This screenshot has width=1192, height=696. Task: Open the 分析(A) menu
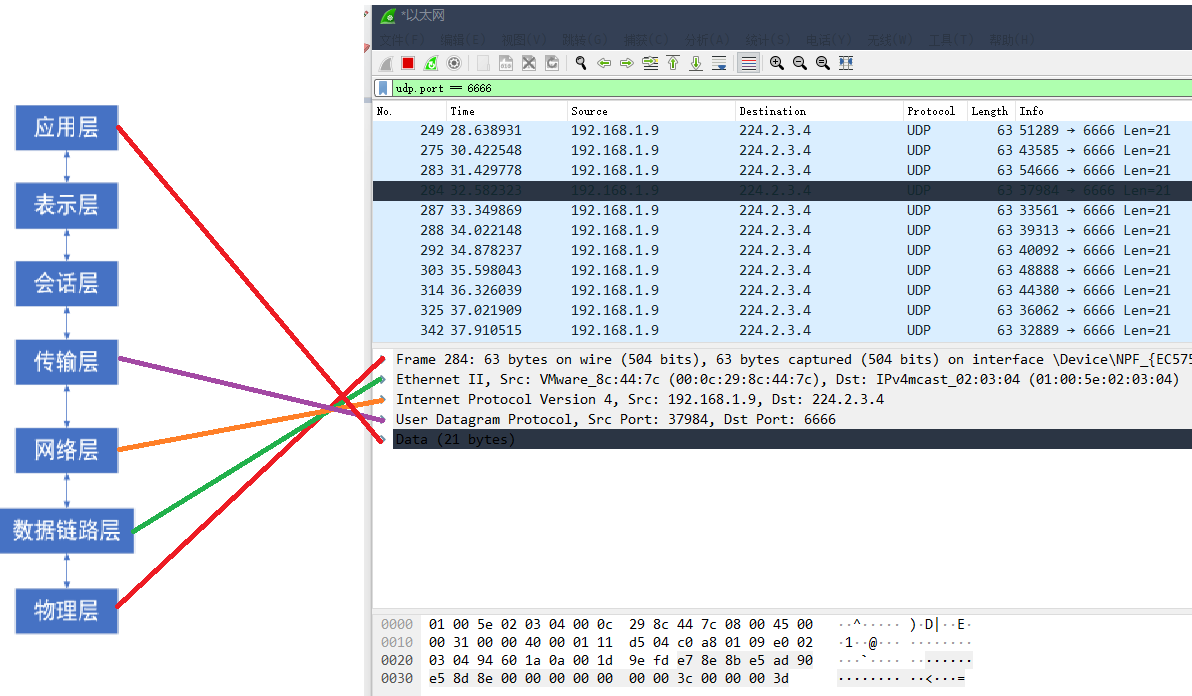(709, 40)
